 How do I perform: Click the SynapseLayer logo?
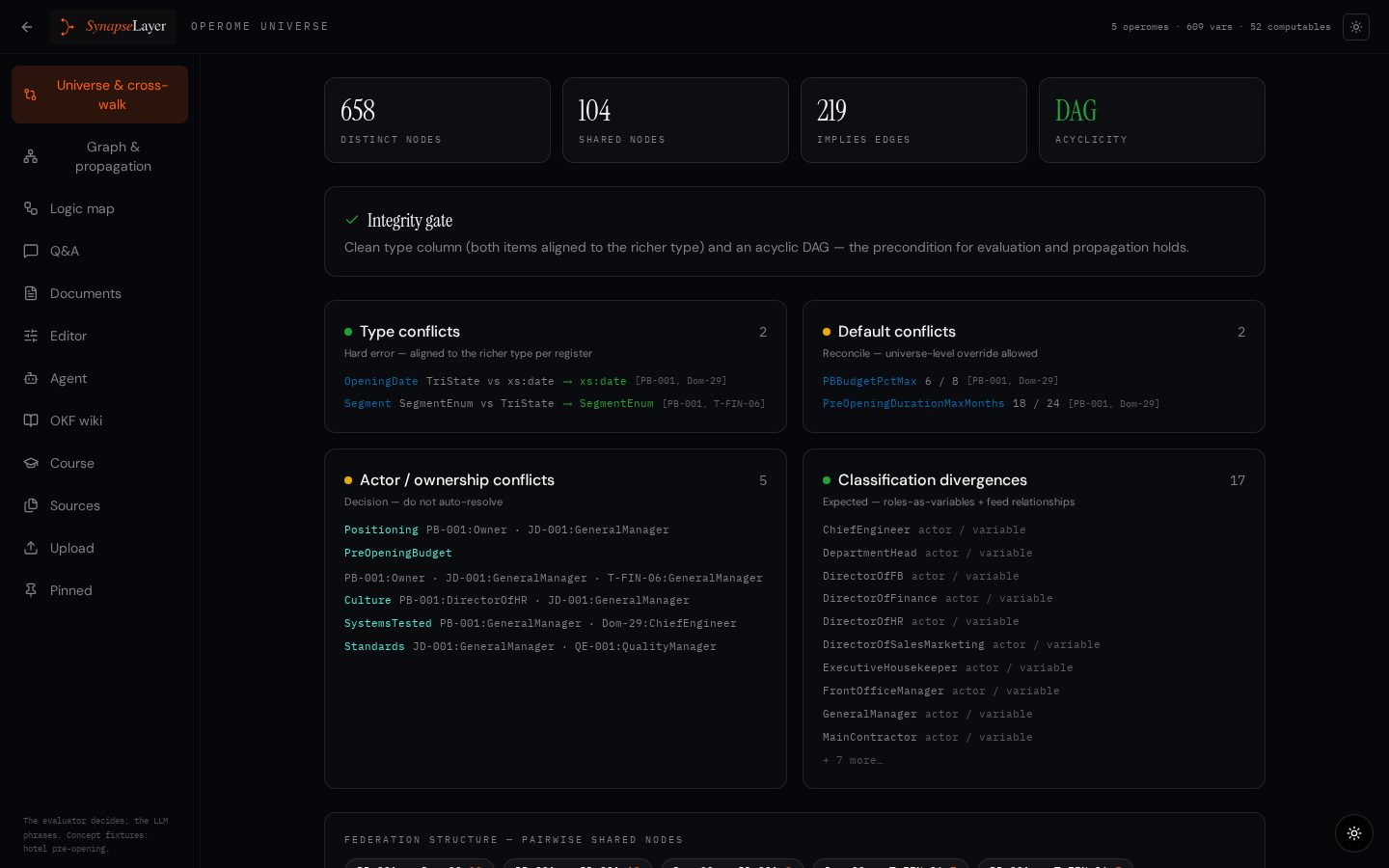pyautogui.click(x=113, y=27)
